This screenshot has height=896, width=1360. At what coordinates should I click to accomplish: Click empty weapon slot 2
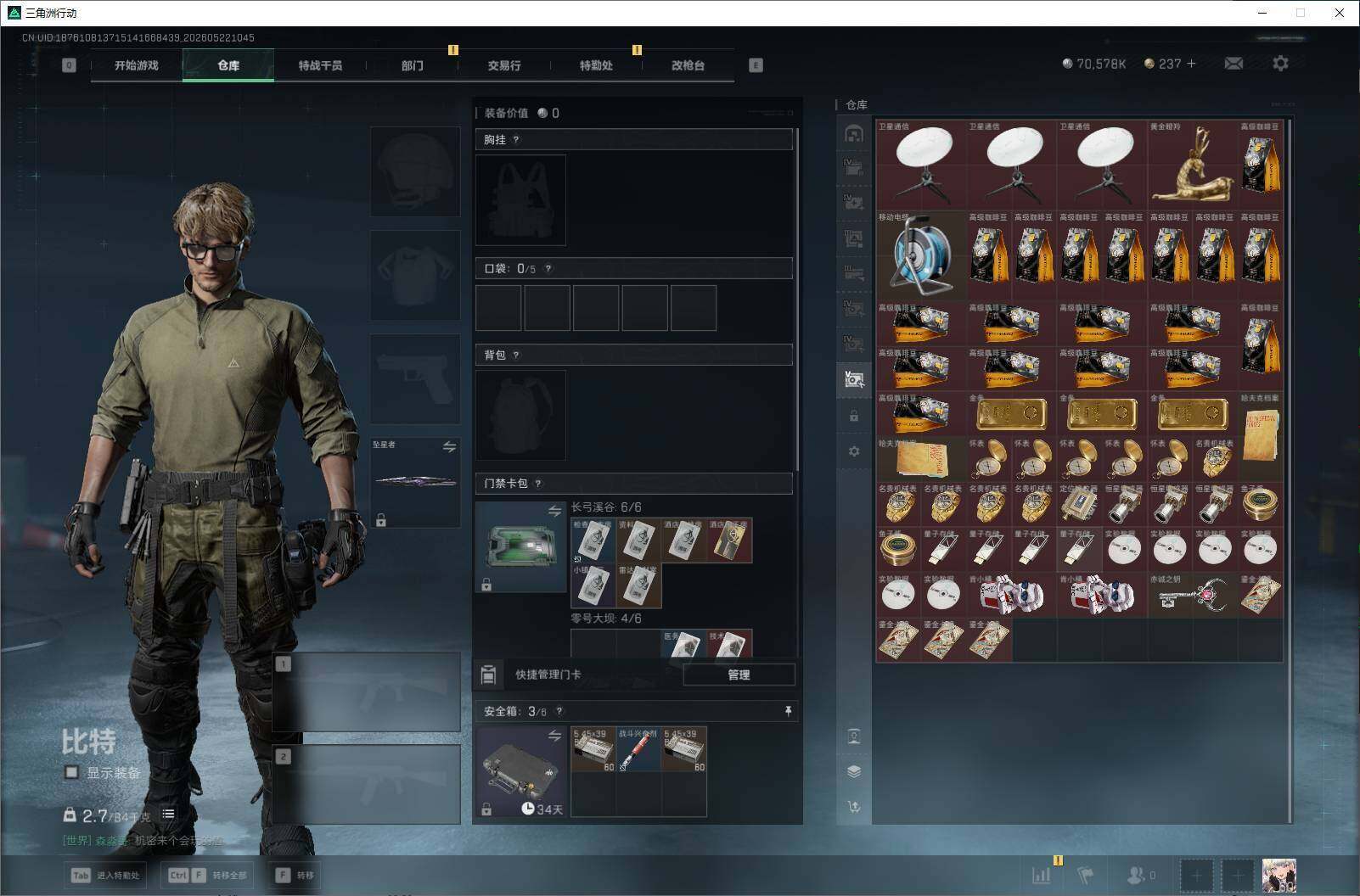(367, 785)
